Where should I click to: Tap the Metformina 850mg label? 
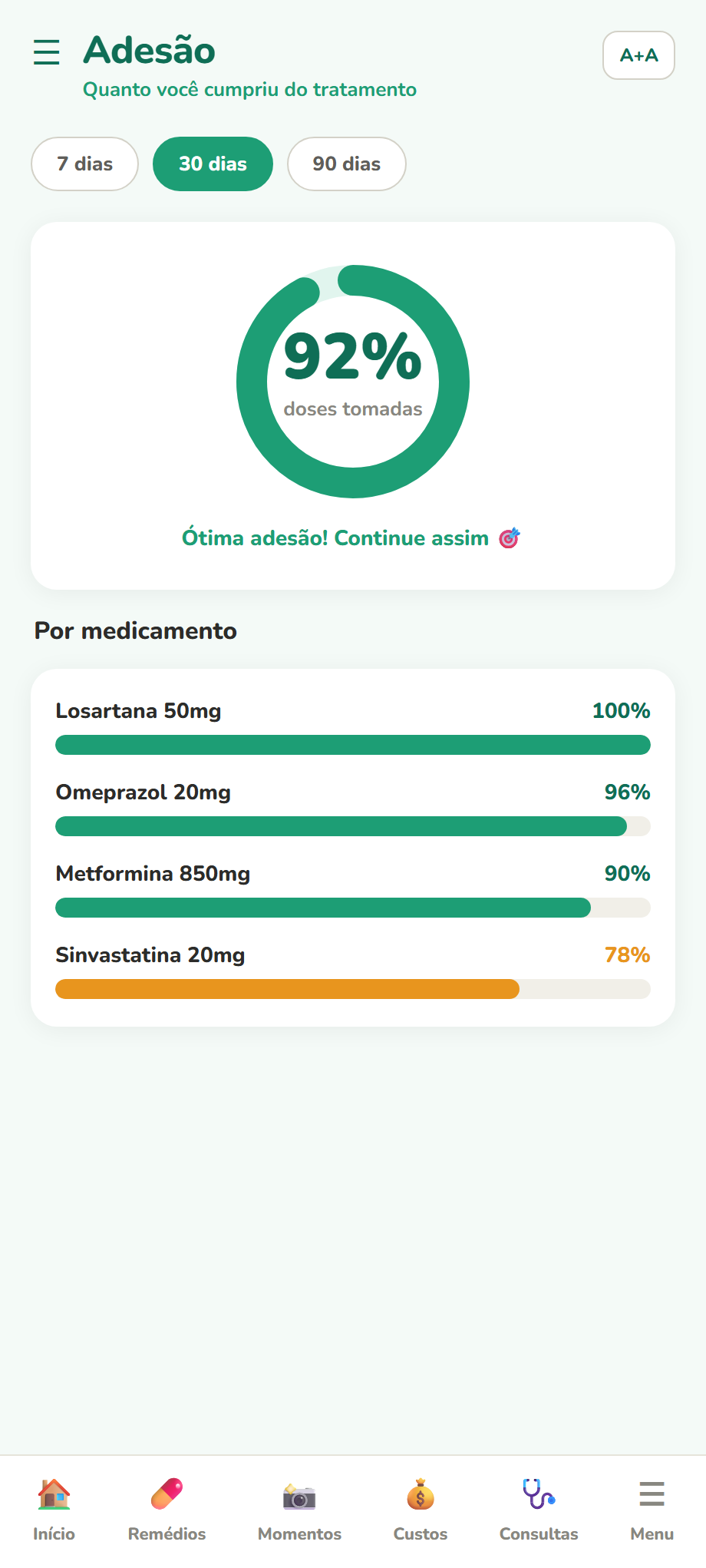pos(153,874)
